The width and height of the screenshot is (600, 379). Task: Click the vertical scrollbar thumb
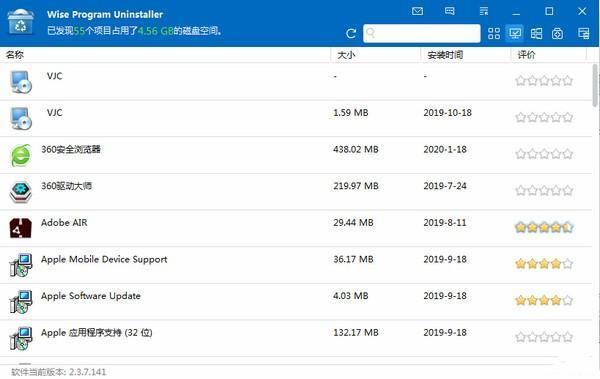595,85
